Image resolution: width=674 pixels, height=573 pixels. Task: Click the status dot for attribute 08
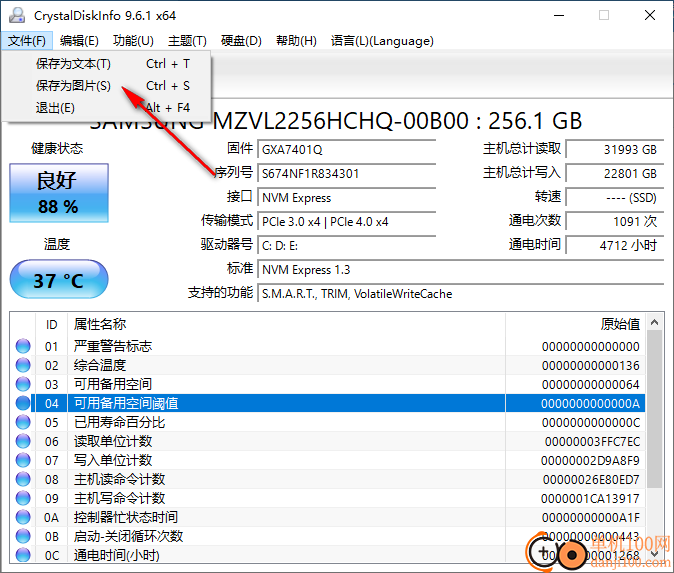click(x=23, y=479)
